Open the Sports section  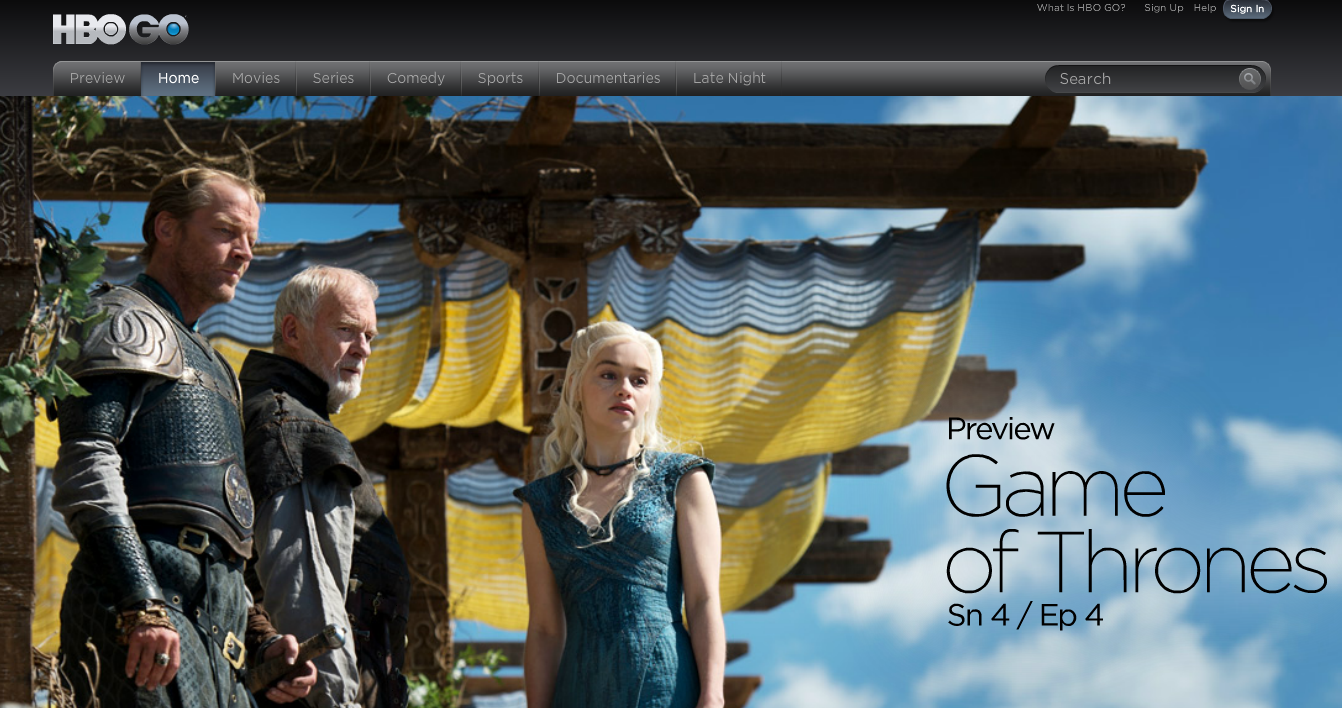tap(500, 78)
